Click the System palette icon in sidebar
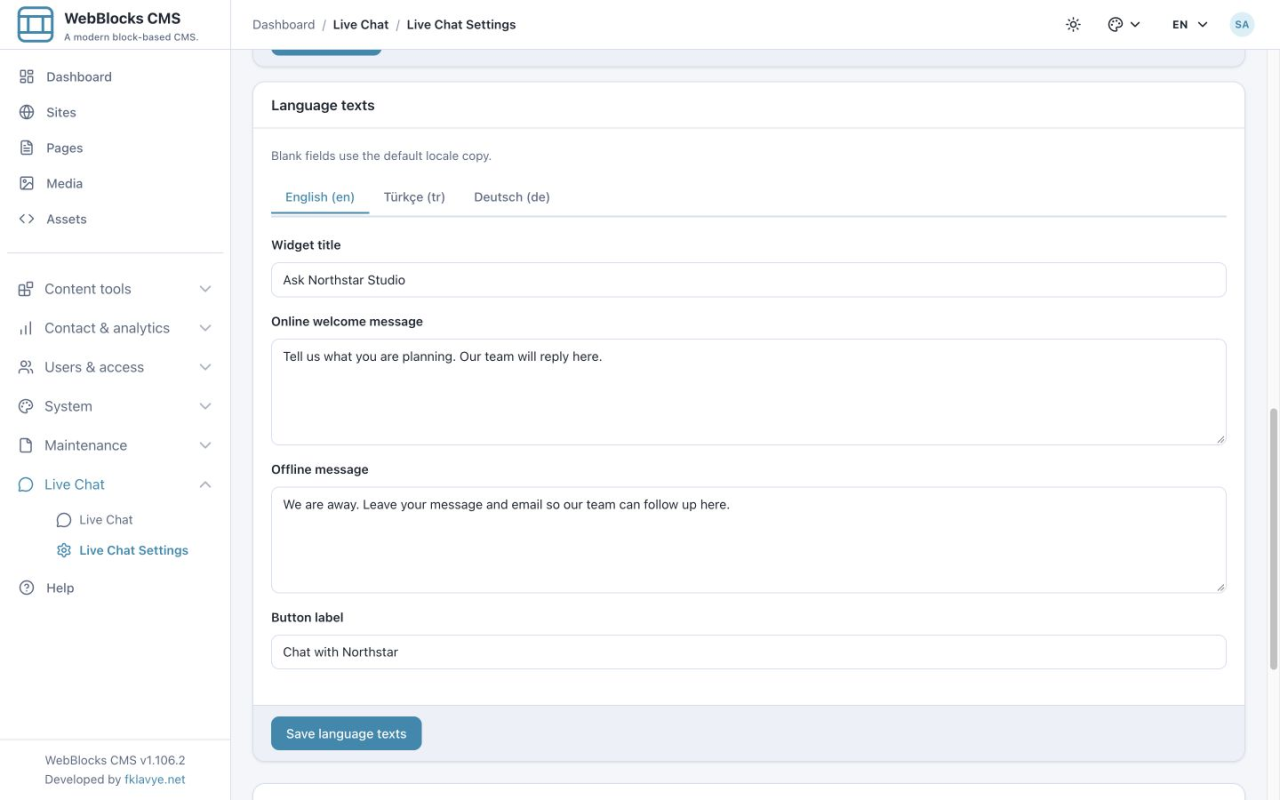Image resolution: width=1280 pixels, height=800 pixels. pyautogui.click(x=26, y=406)
